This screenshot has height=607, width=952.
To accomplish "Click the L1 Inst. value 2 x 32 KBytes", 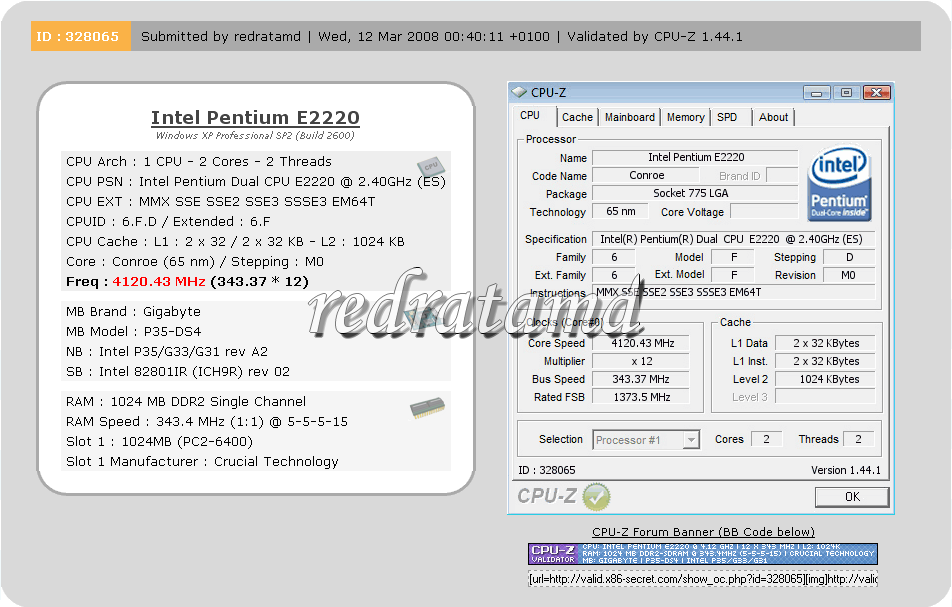I will (826, 361).
